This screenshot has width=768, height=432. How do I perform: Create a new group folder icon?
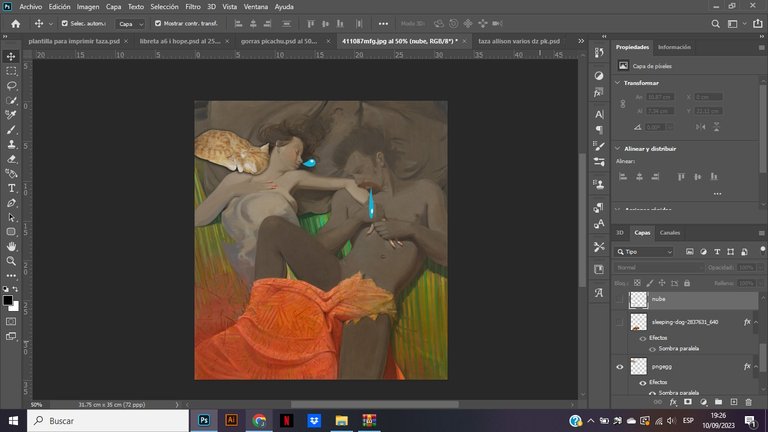(719, 402)
